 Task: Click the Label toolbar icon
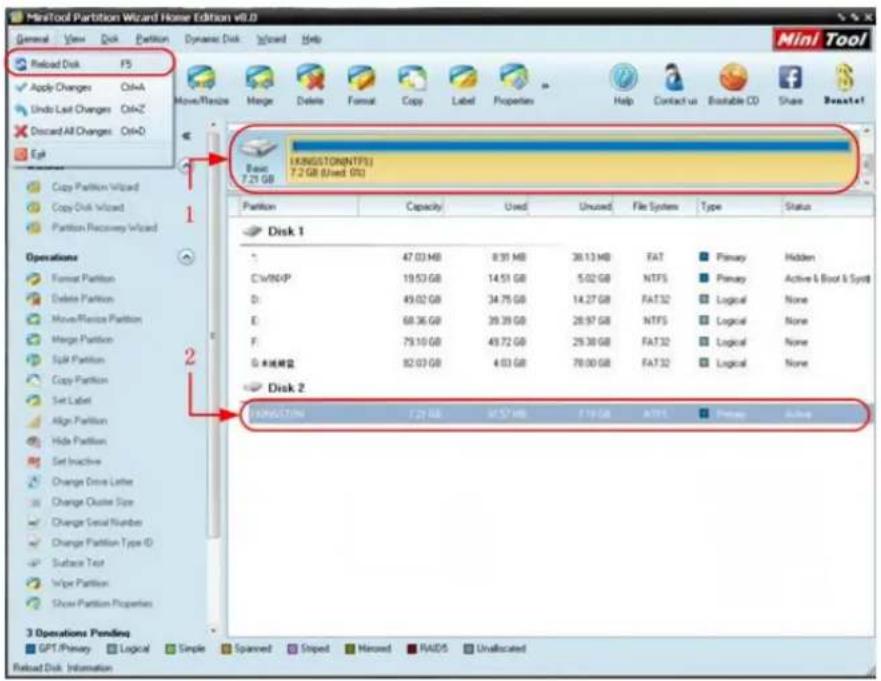pyautogui.click(x=463, y=84)
